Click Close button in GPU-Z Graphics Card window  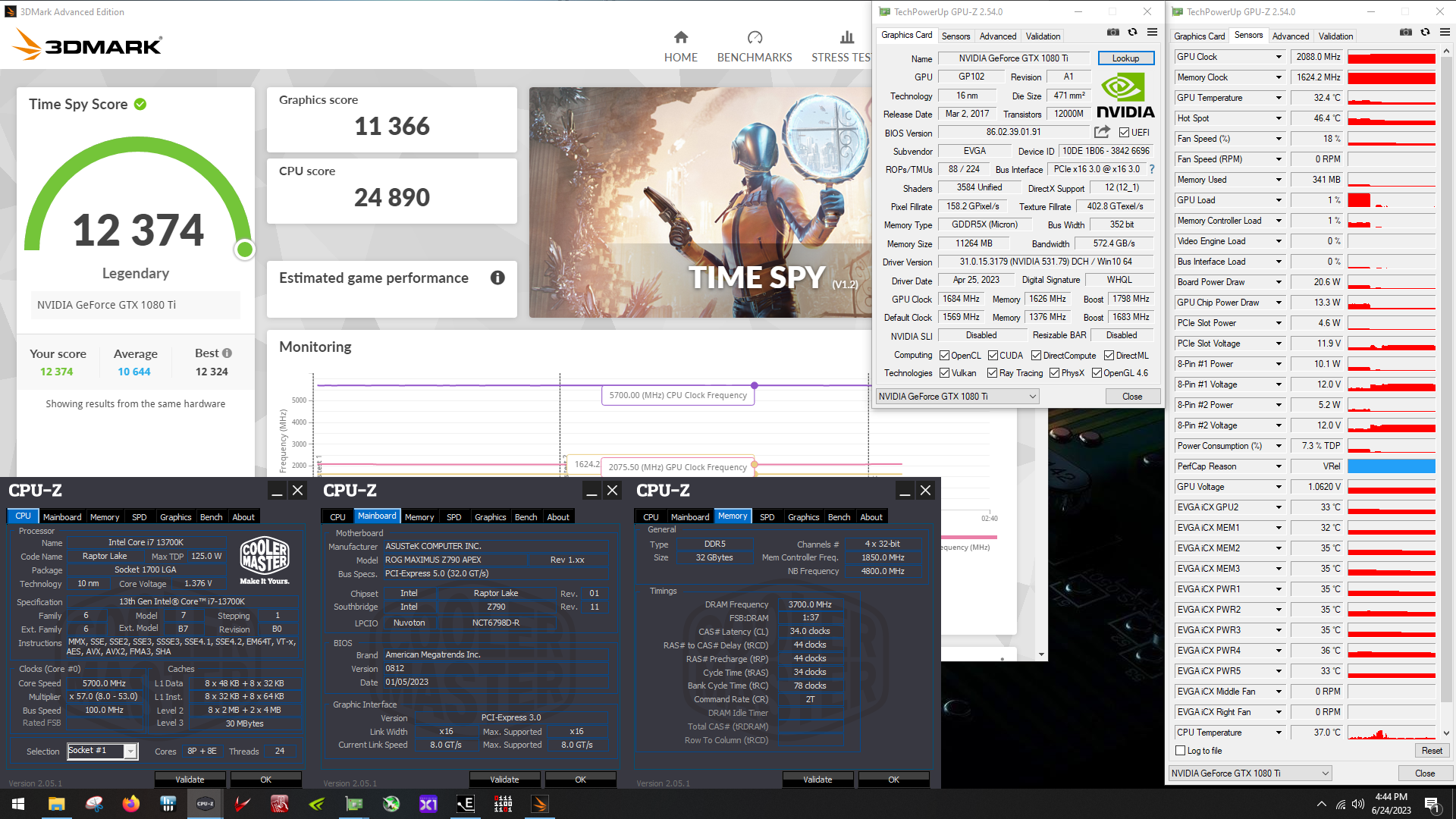click(x=1132, y=396)
